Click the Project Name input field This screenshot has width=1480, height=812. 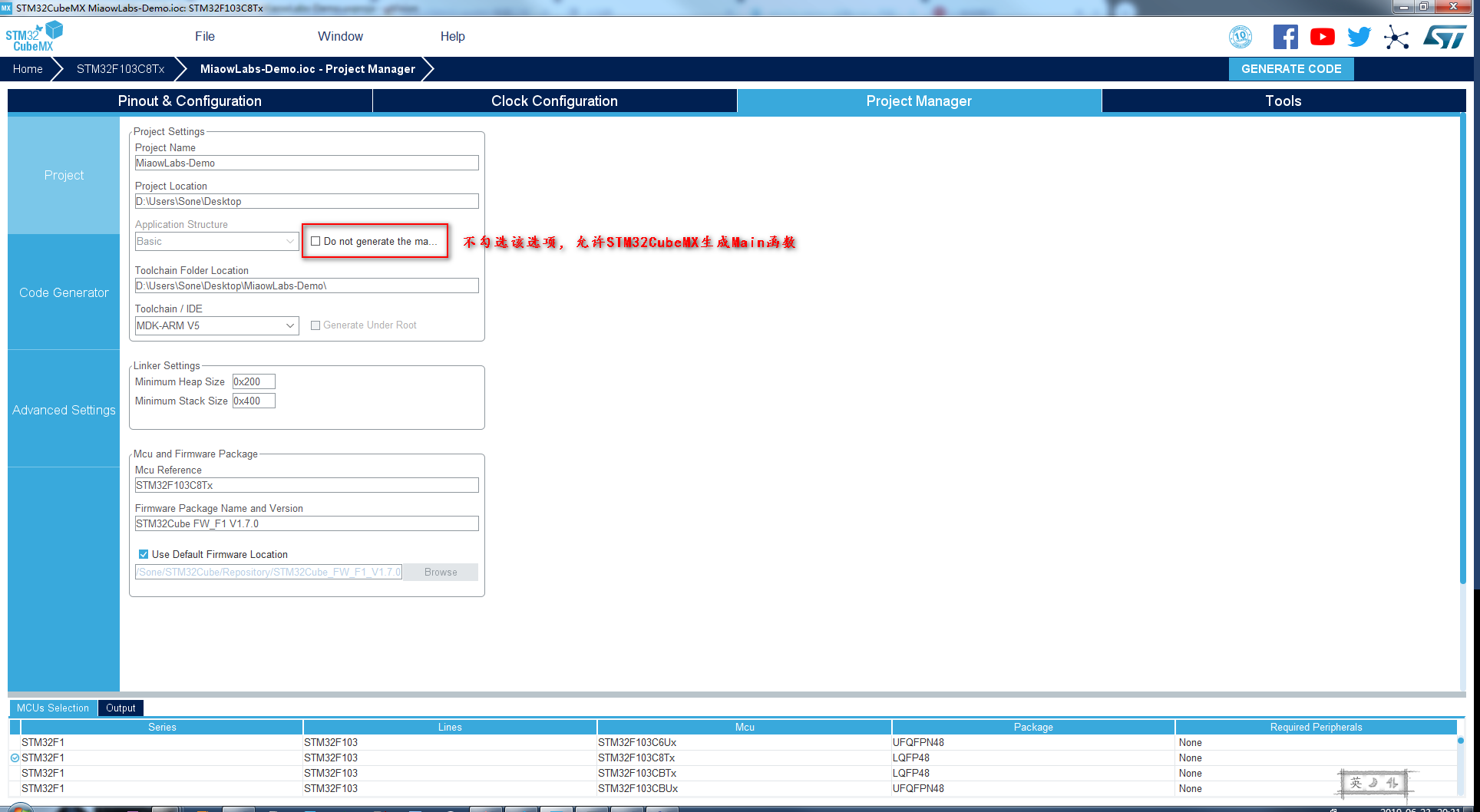[x=307, y=163]
